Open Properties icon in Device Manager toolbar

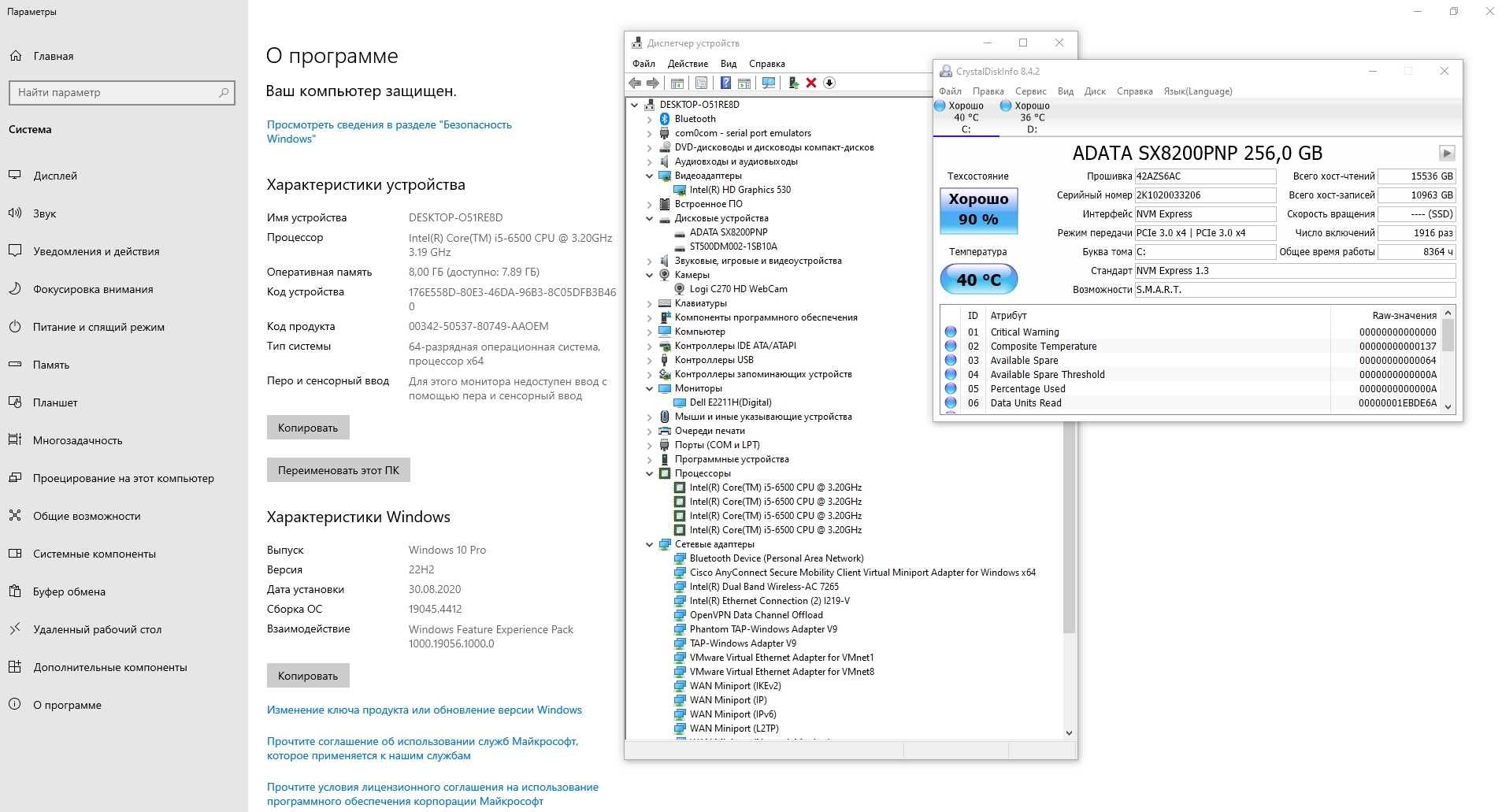coord(702,83)
